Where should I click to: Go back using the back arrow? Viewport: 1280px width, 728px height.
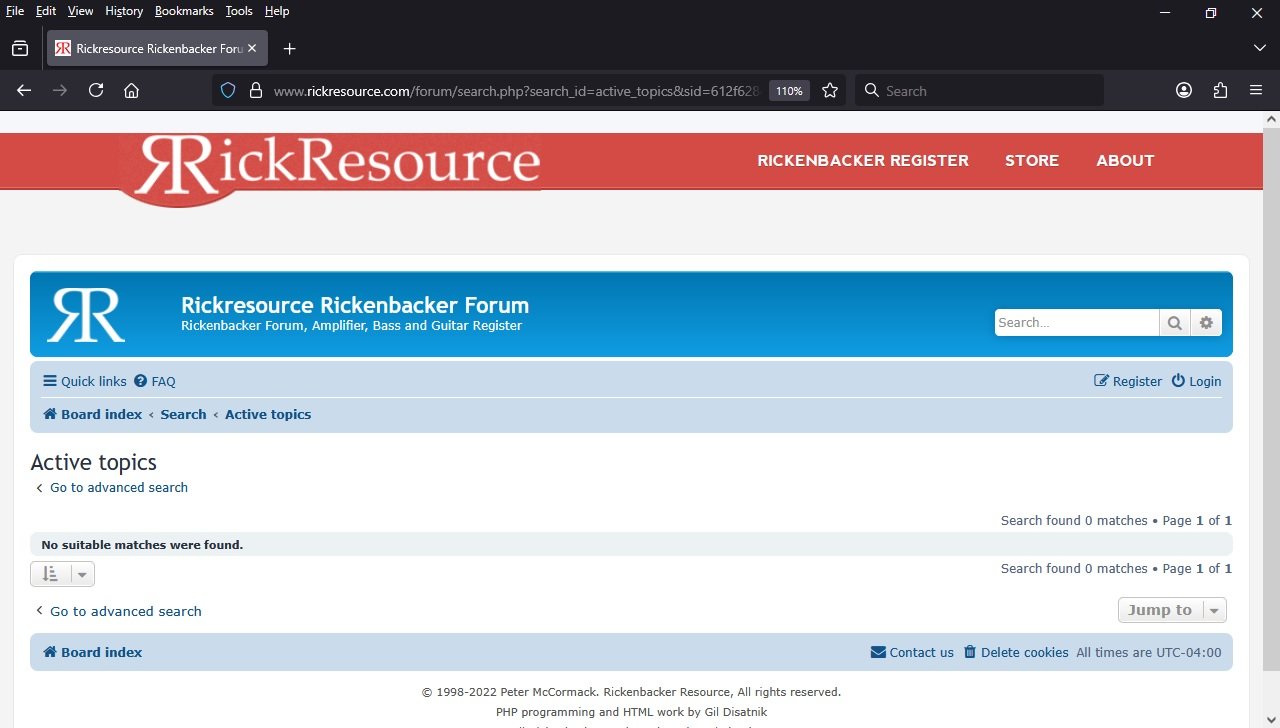pos(24,90)
